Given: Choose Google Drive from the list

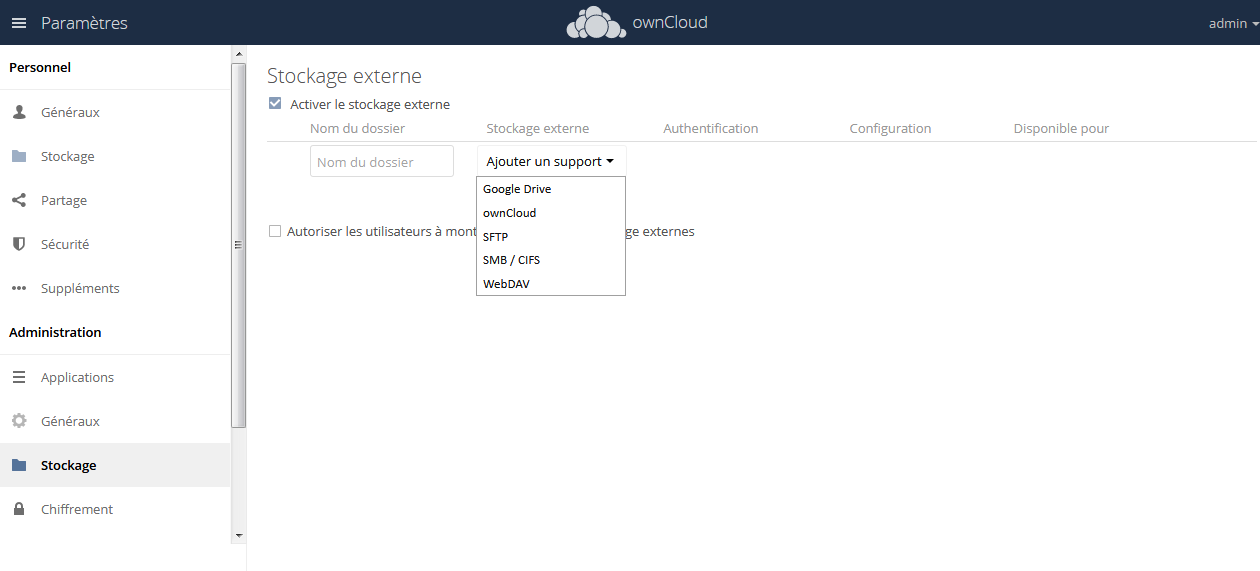Looking at the screenshot, I should [517, 189].
